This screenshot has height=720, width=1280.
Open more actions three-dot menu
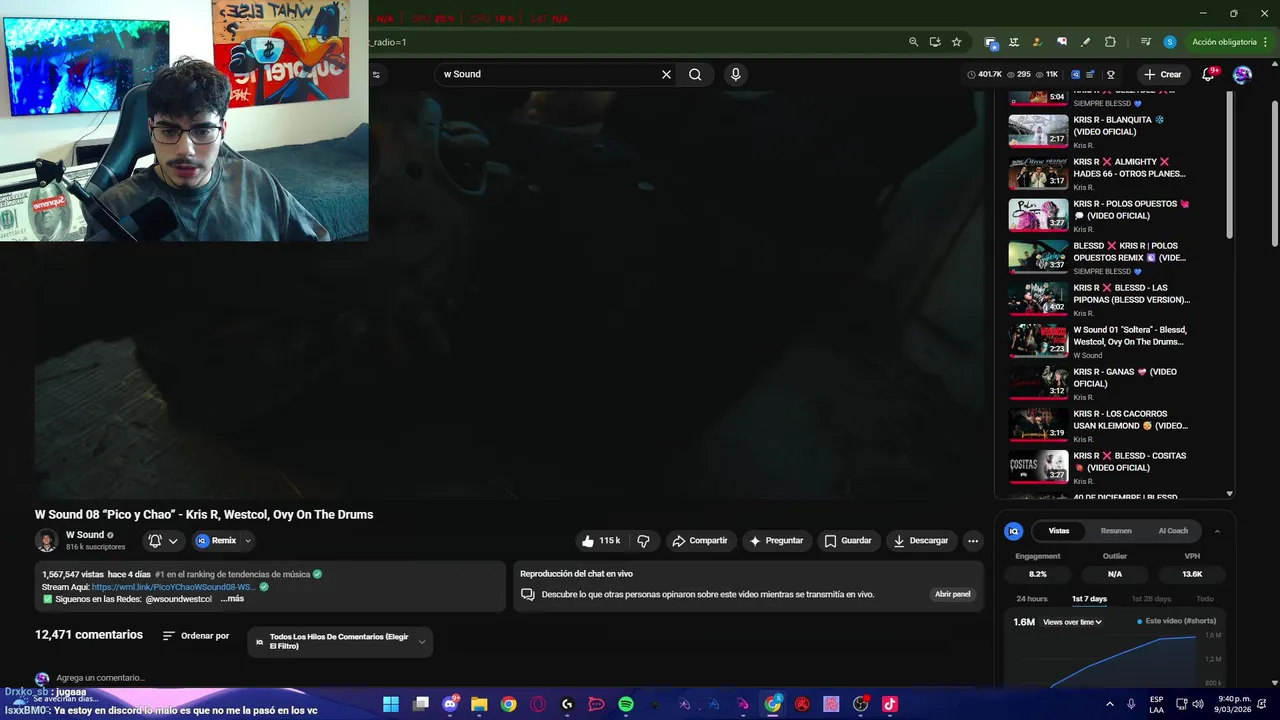tap(973, 541)
